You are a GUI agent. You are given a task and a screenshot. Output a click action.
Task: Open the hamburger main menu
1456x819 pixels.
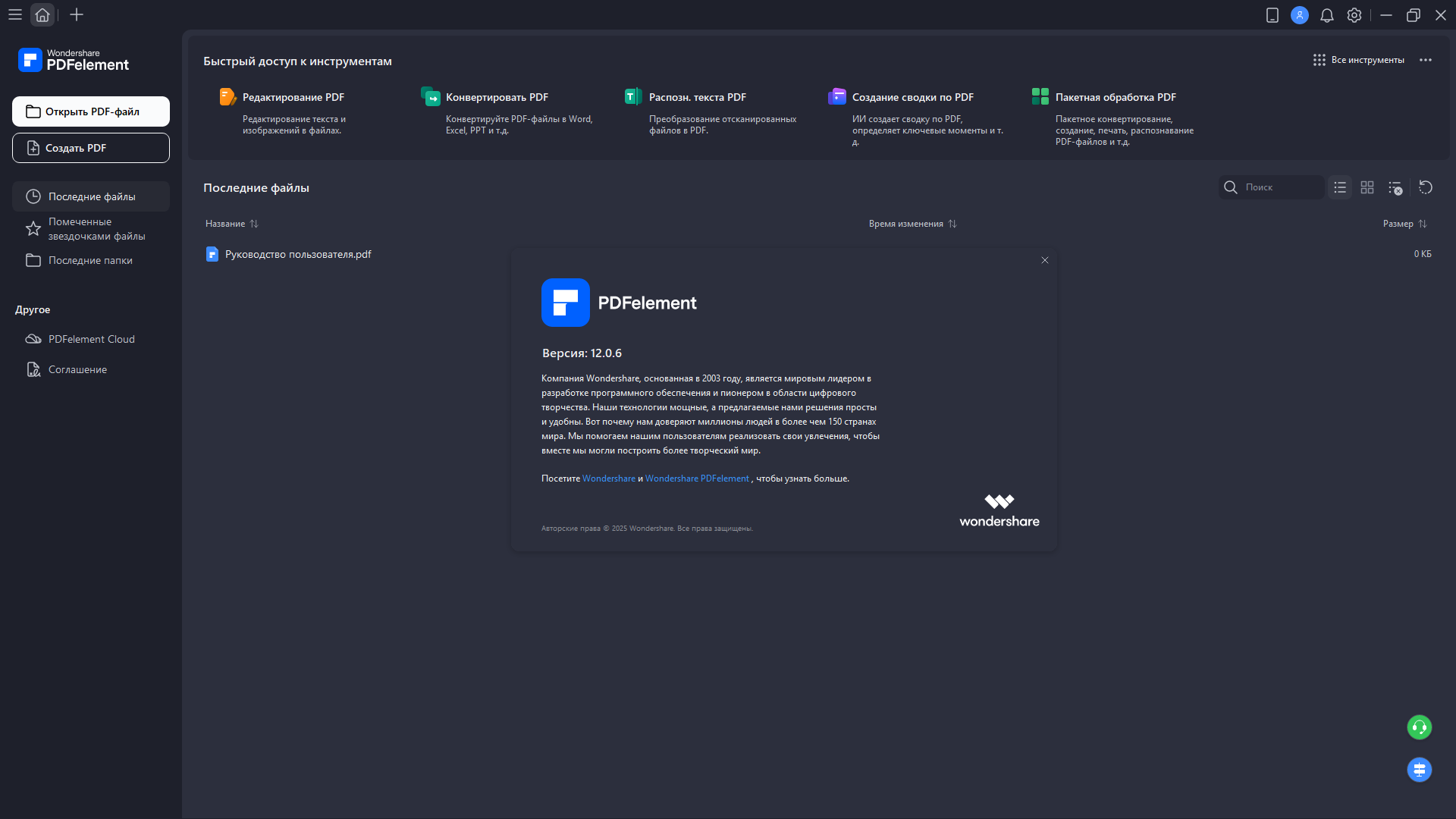[x=14, y=15]
